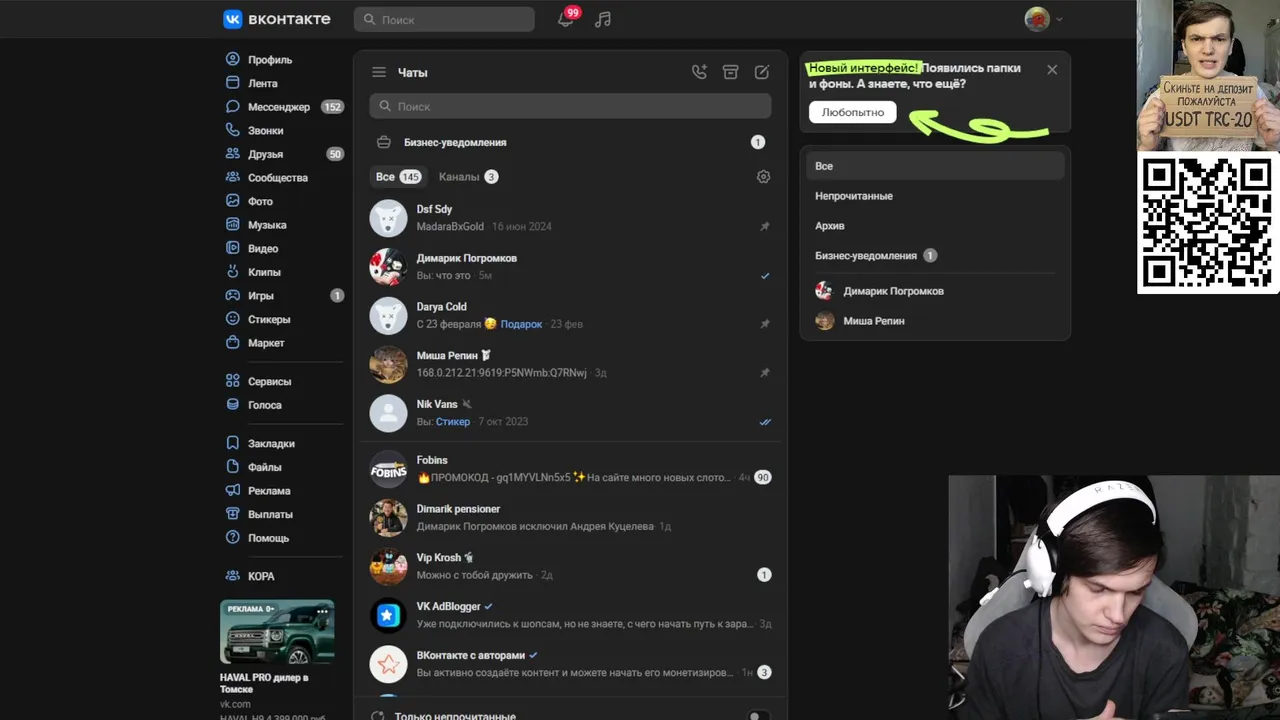Open chat with Darya Cold
The image size is (1280, 720).
point(570,315)
